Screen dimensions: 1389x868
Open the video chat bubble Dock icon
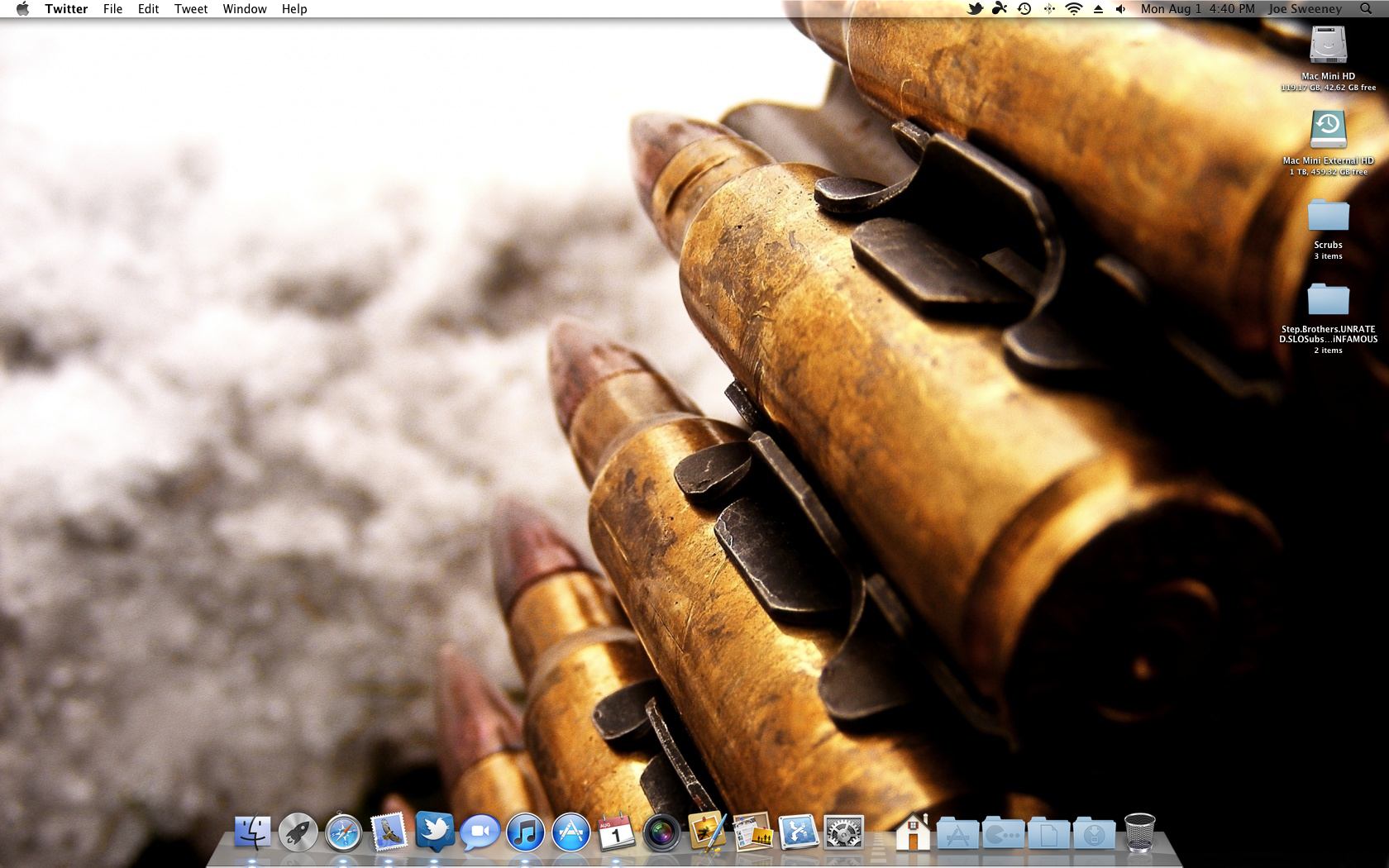point(480,832)
